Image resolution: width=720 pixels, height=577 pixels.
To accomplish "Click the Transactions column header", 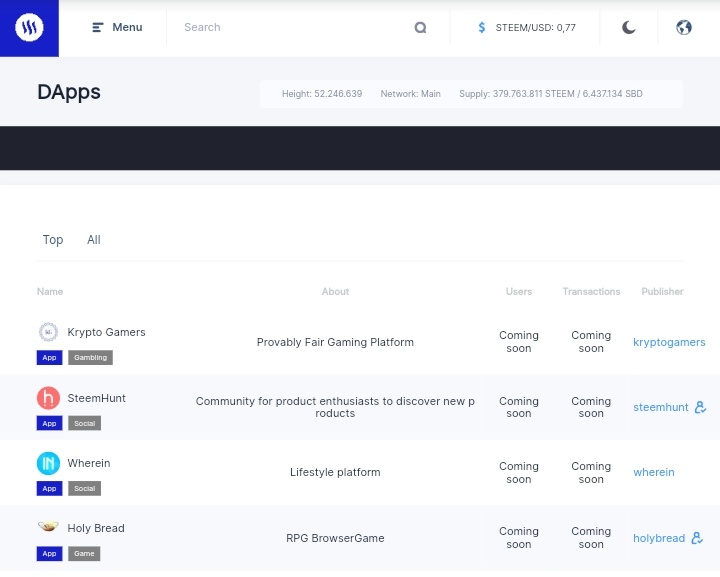I will 591,291.
